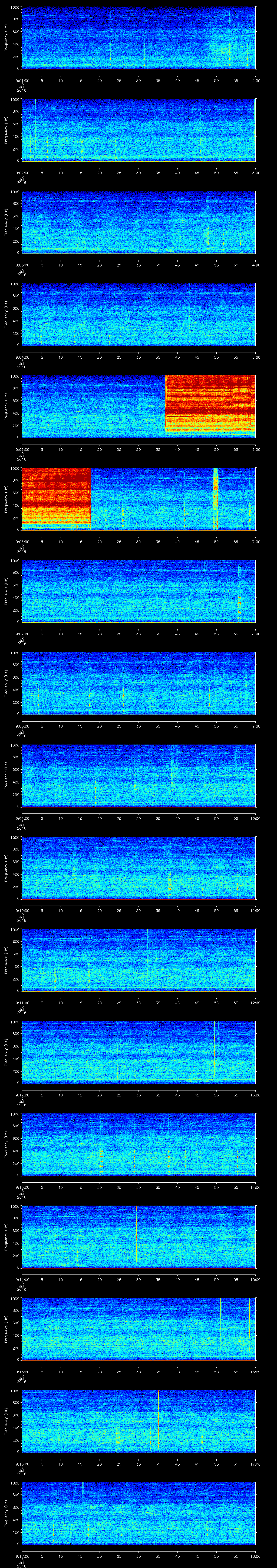This screenshot has width=277, height=1568.
Task: Click the '2:00' end time label
Action: click(256, 80)
